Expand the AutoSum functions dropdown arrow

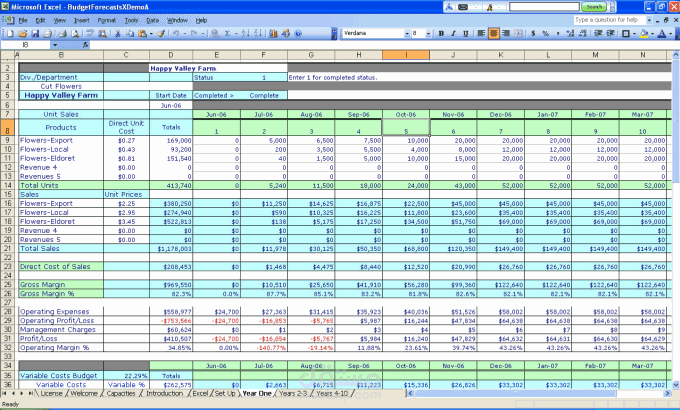235,33
